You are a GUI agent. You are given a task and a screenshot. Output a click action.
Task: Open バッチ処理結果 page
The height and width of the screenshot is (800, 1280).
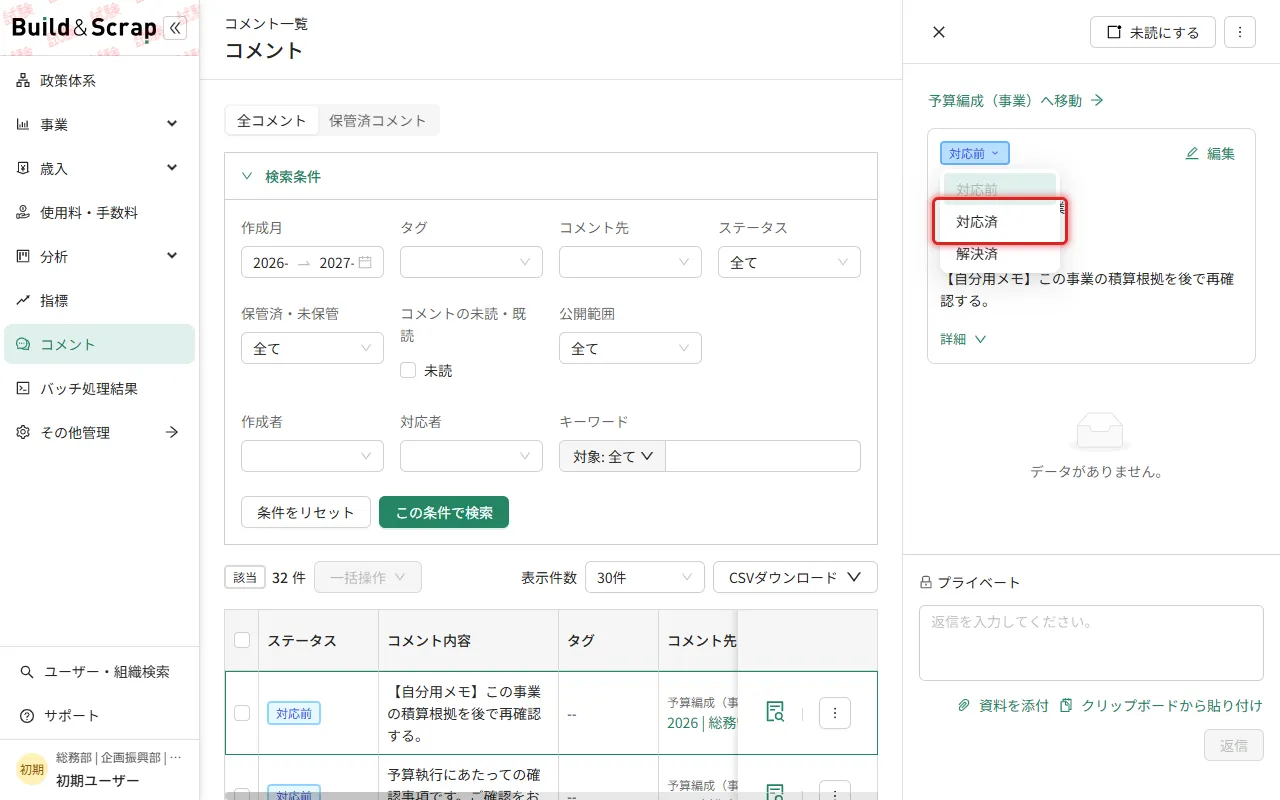99,388
